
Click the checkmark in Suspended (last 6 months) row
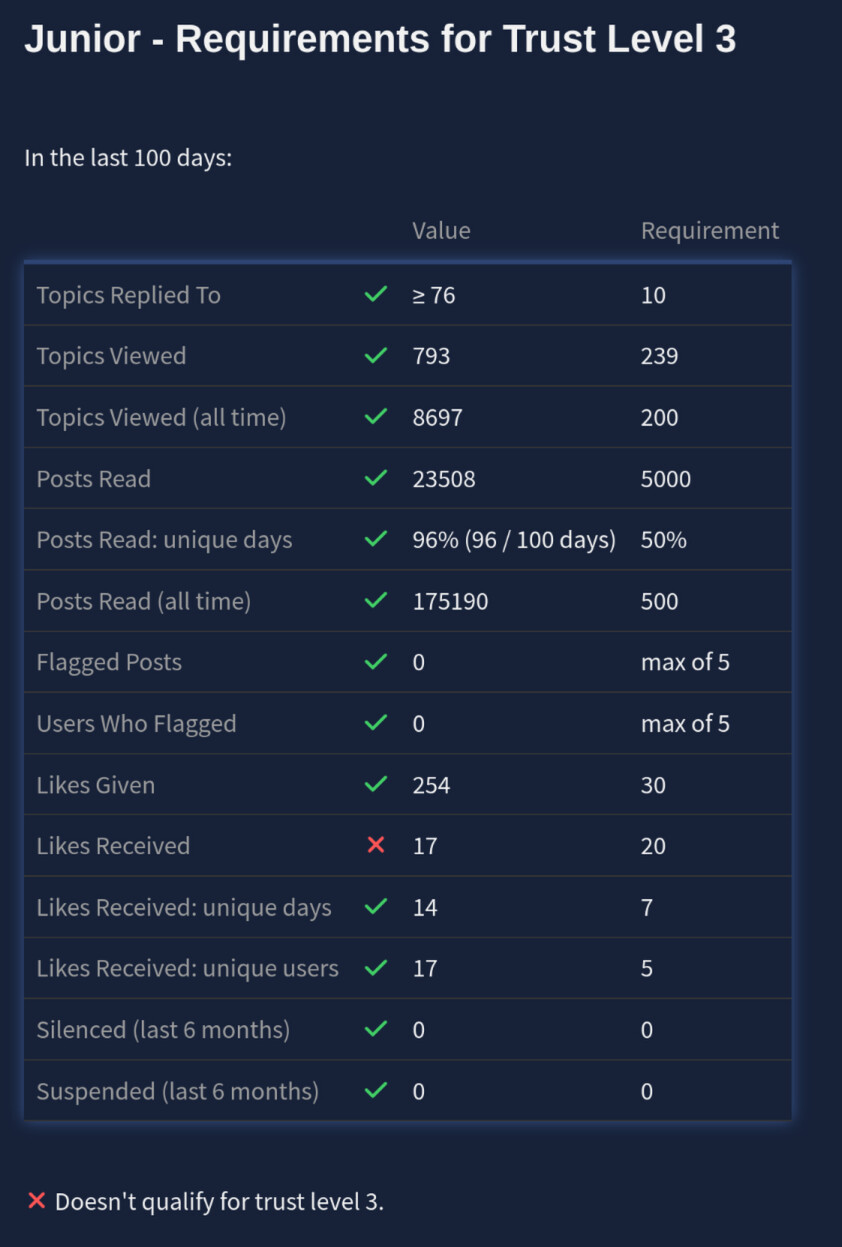click(376, 1091)
